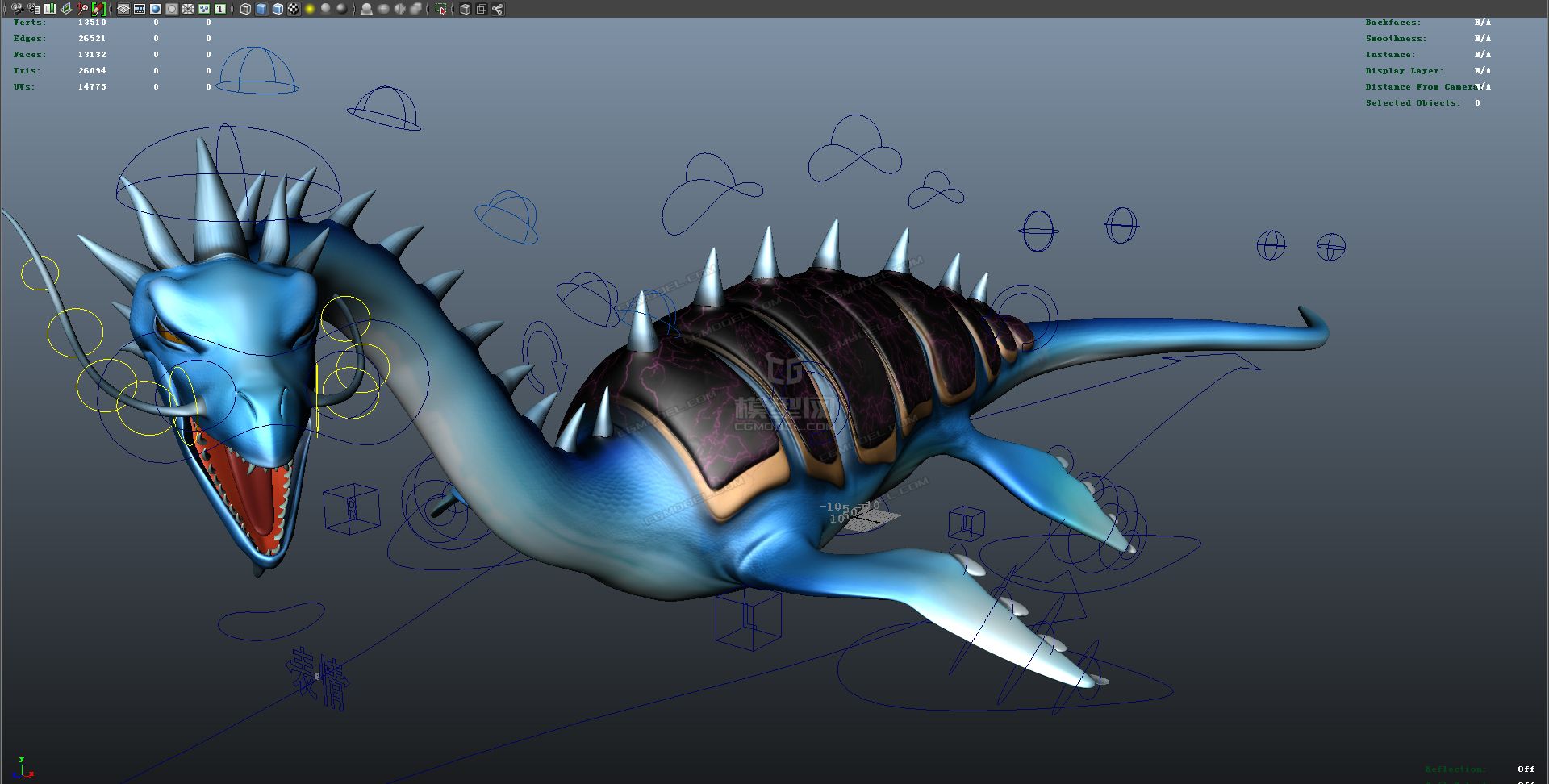Toggle the Safe Action icon
Image resolution: width=1549 pixels, height=784 pixels.
[x=204, y=9]
